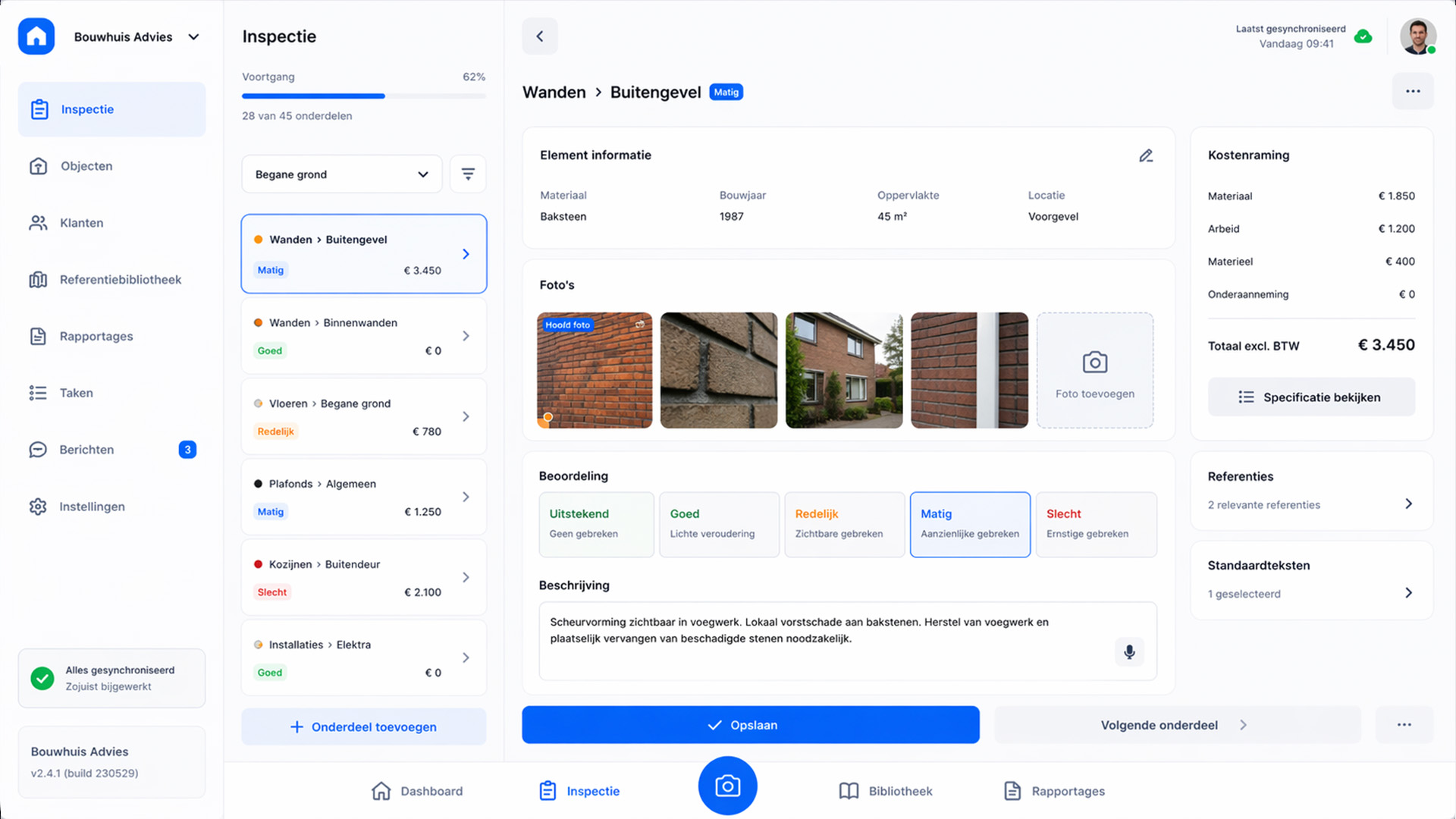Viewport: 1456px width, 819px height.
Task: Open the Begane grond floor dropdown
Action: click(x=341, y=174)
